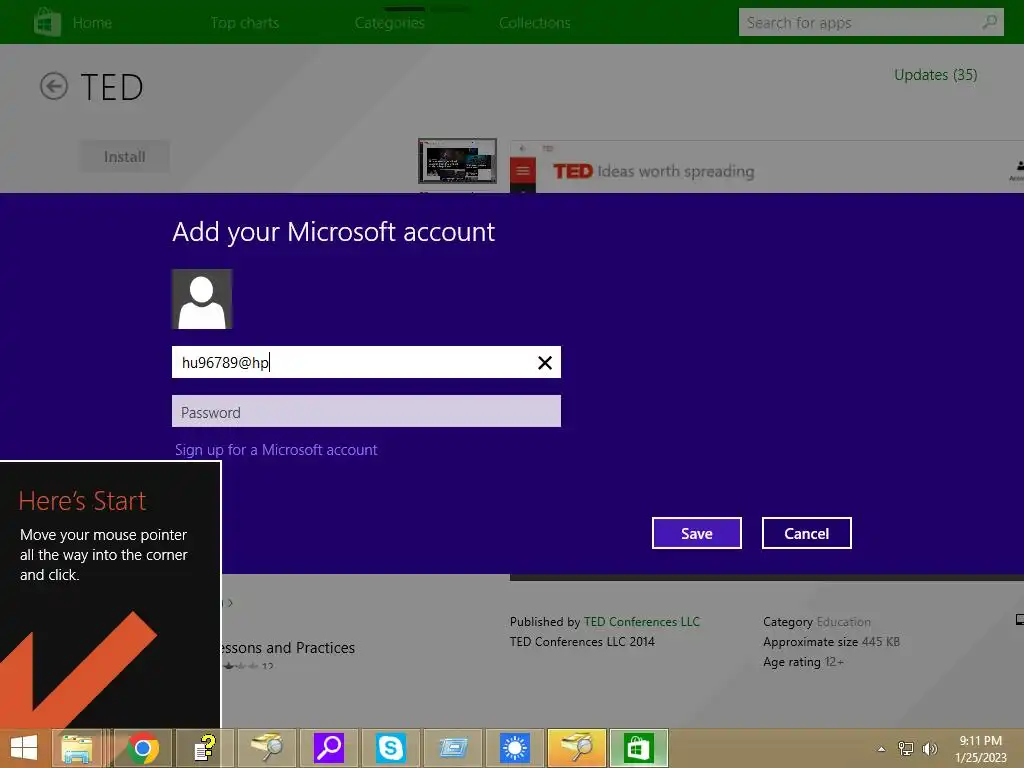
Task: Open the TED Conferences LLC publisher link
Action: tap(642, 622)
